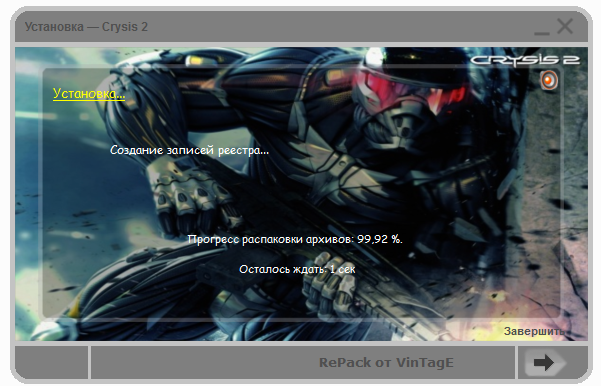
Task: Click the Осталось ждать: 1 сек text
Action: point(297,269)
